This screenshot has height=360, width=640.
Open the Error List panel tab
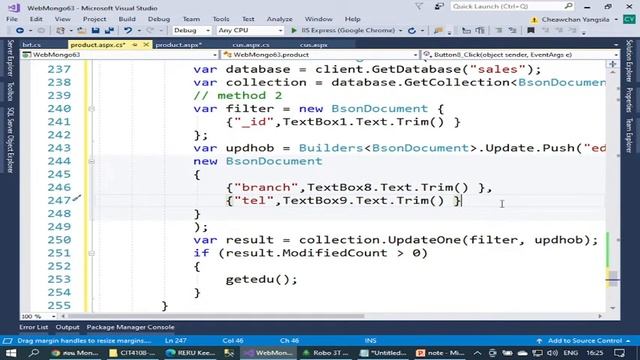[x=33, y=327]
